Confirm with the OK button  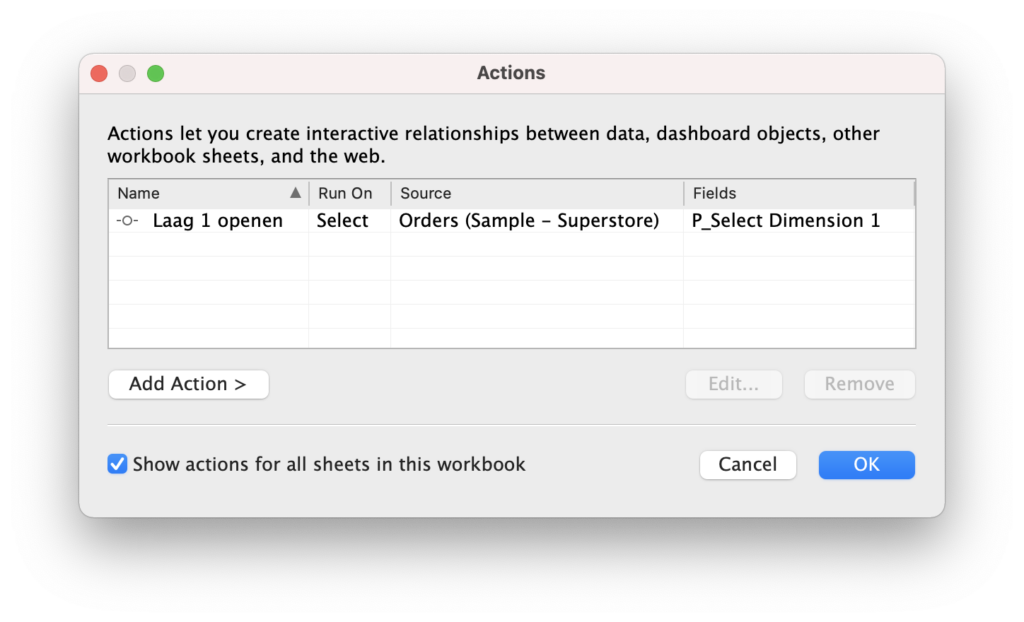[x=866, y=464]
